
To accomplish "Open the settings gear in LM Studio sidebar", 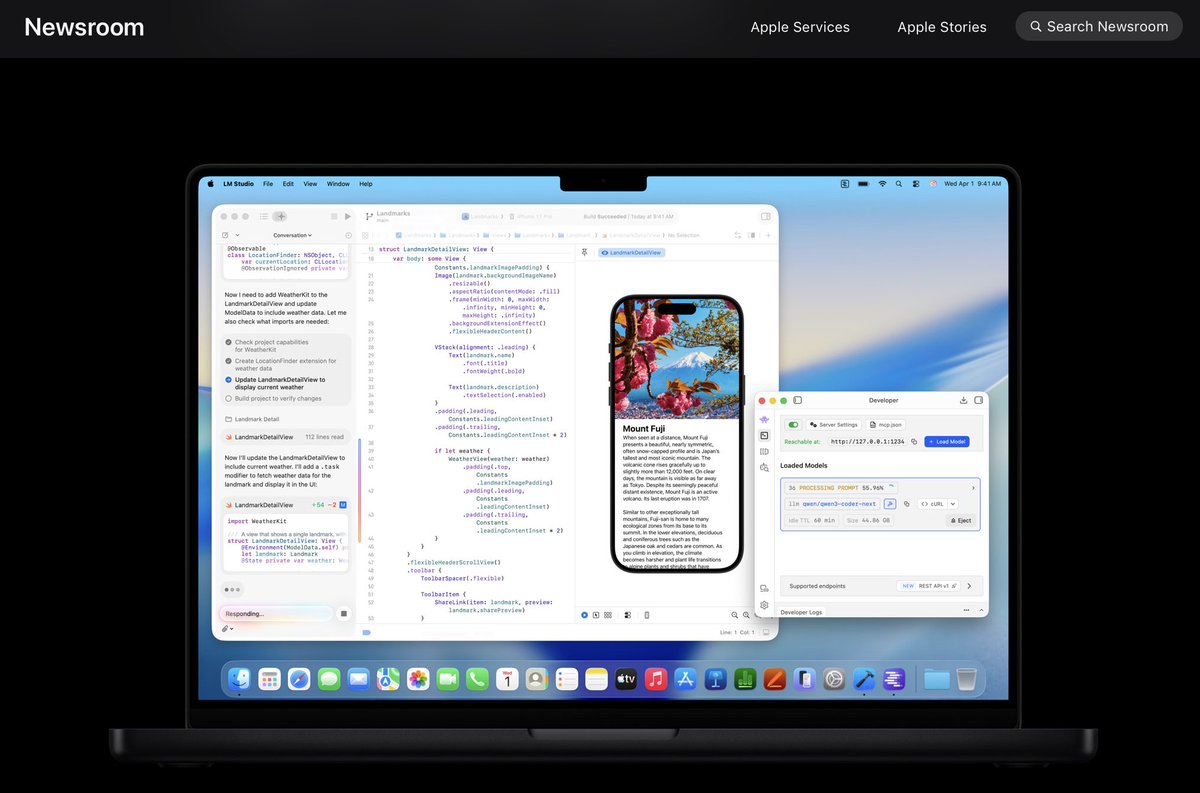I will 764,605.
